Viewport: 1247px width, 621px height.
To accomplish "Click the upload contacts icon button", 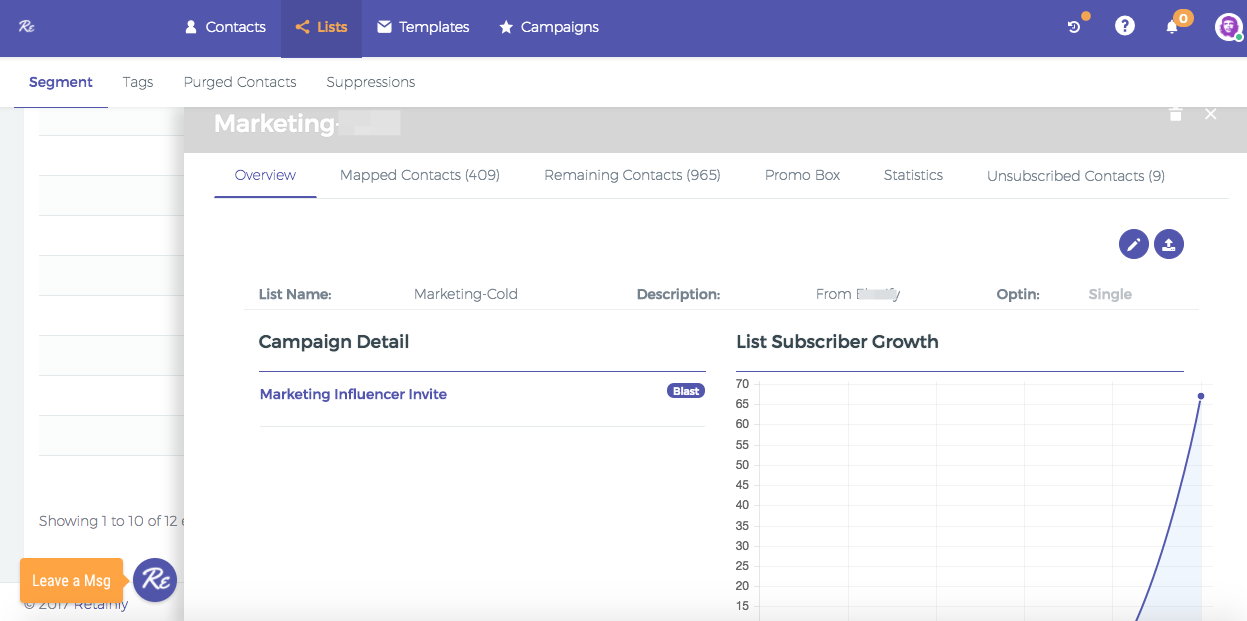I will click(x=1169, y=244).
